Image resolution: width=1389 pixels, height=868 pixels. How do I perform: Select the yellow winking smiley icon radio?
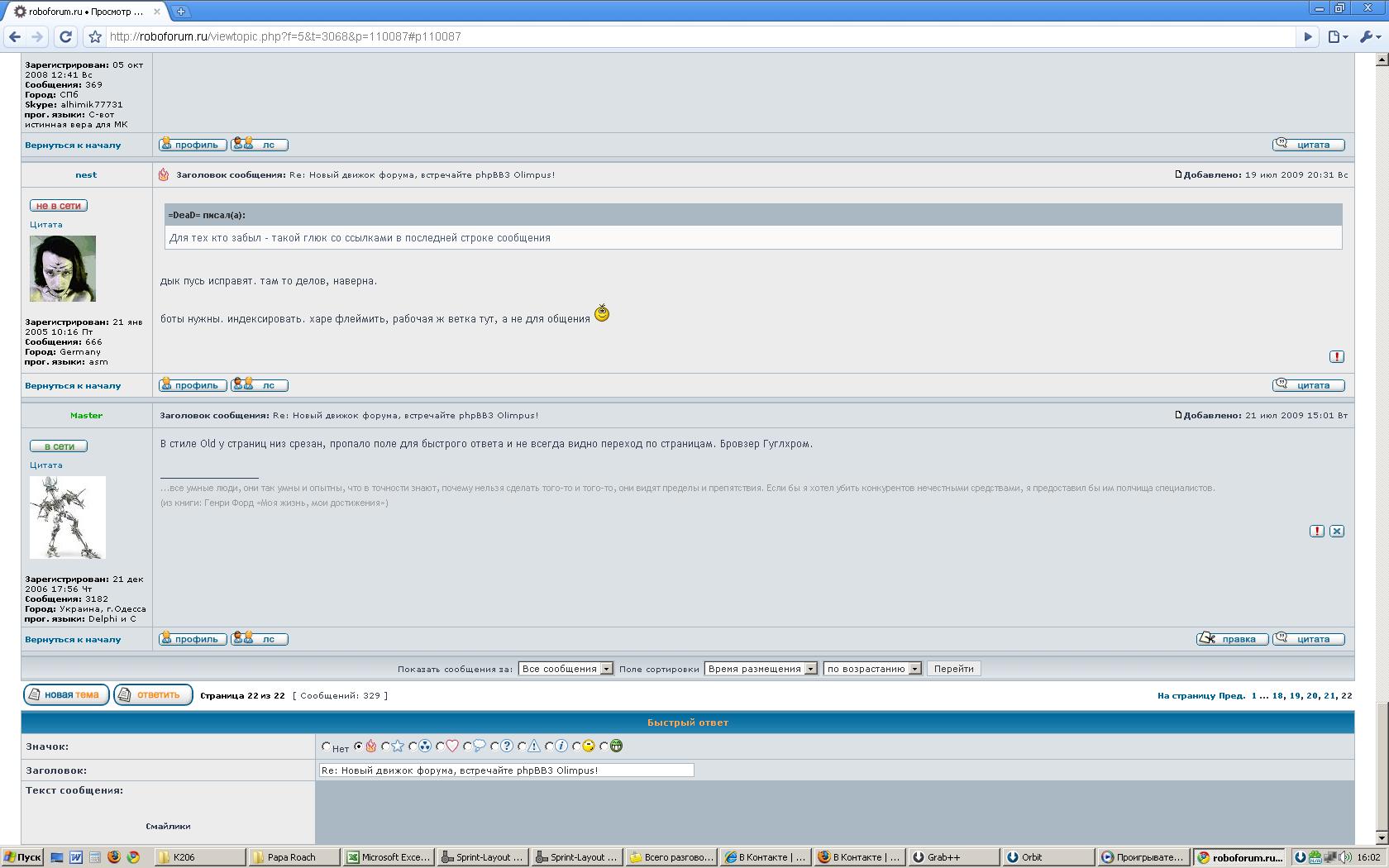[x=576, y=746]
